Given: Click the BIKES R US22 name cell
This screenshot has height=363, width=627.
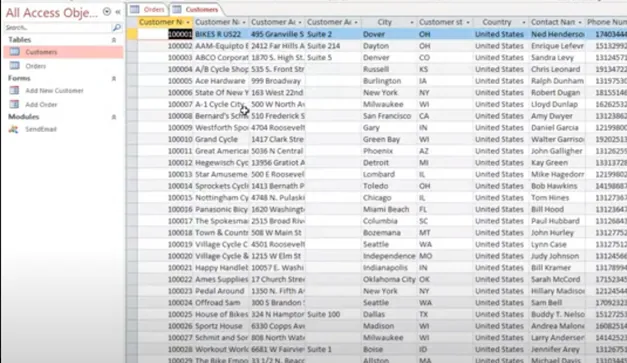Looking at the screenshot, I should click(221, 34).
